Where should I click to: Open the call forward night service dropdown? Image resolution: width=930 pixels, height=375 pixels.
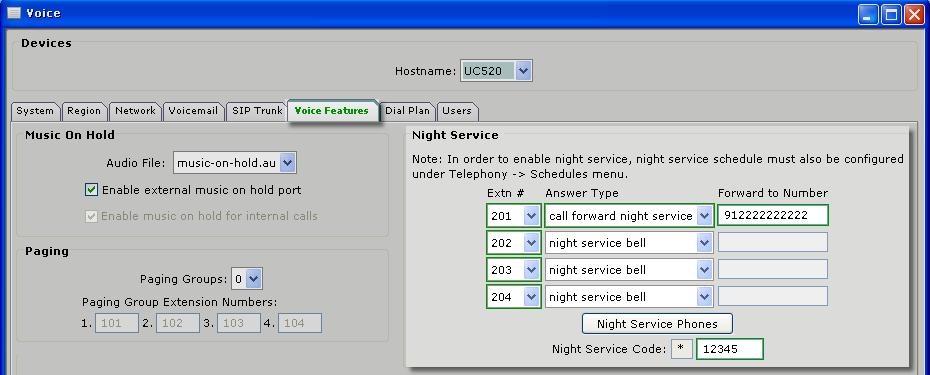click(x=629, y=216)
